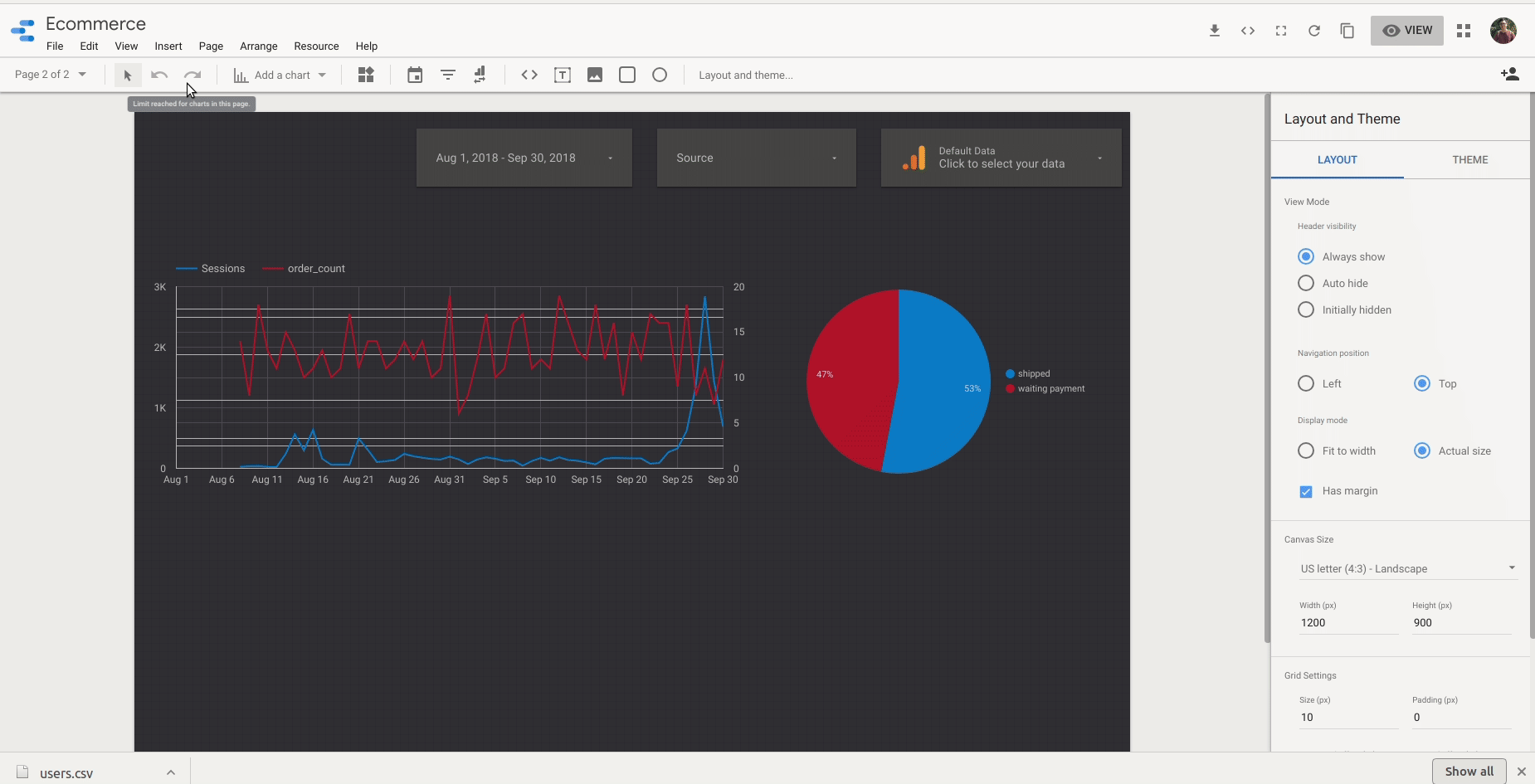The height and width of the screenshot is (784, 1535).
Task: Open the Arrange menu
Action: click(x=259, y=46)
